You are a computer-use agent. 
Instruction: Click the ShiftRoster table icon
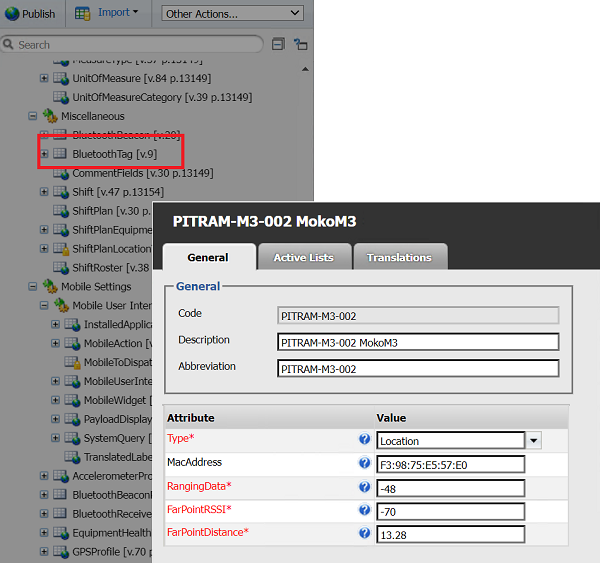(x=61, y=268)
